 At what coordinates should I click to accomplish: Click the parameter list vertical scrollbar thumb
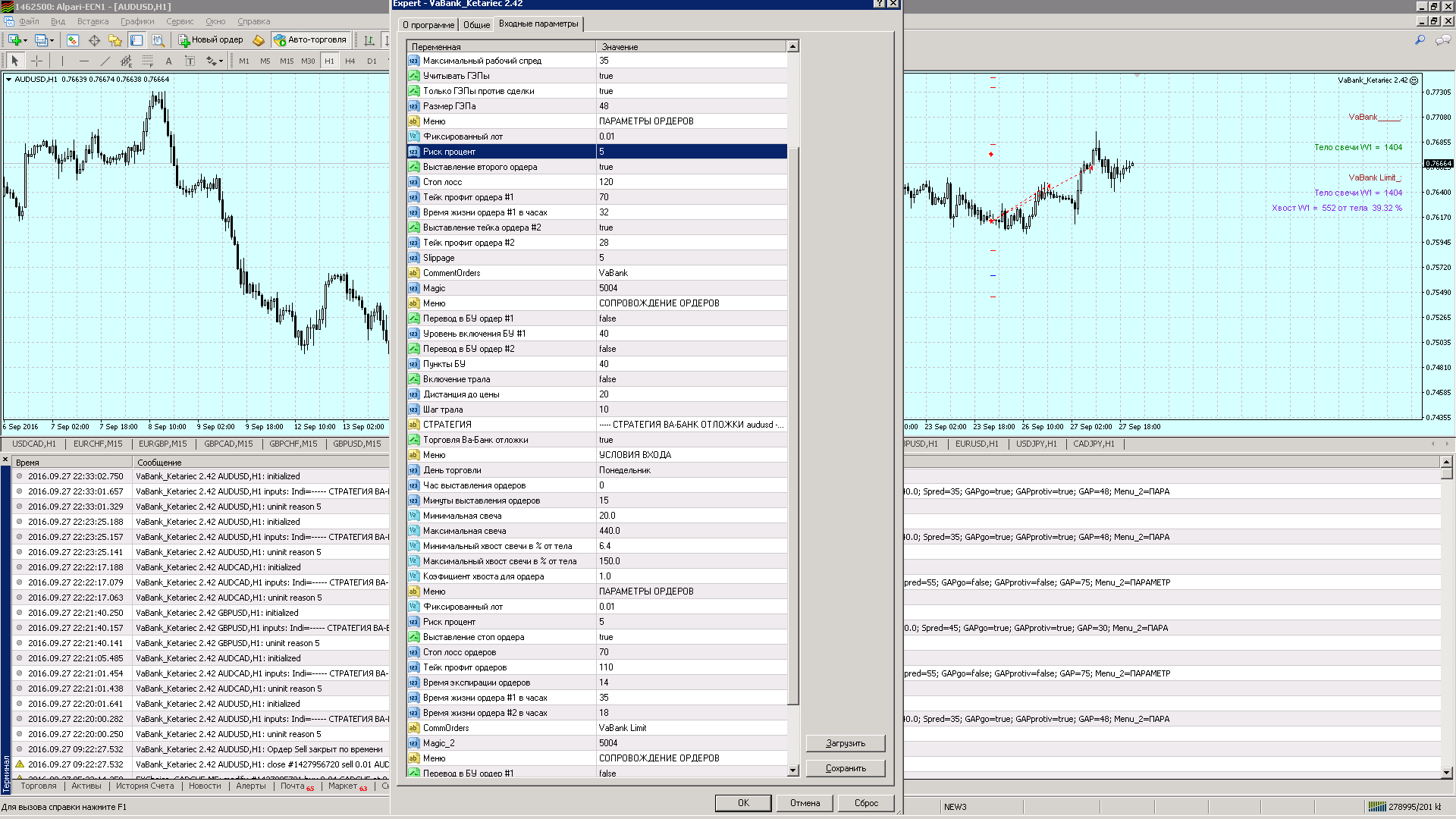[x=793, y=425]
